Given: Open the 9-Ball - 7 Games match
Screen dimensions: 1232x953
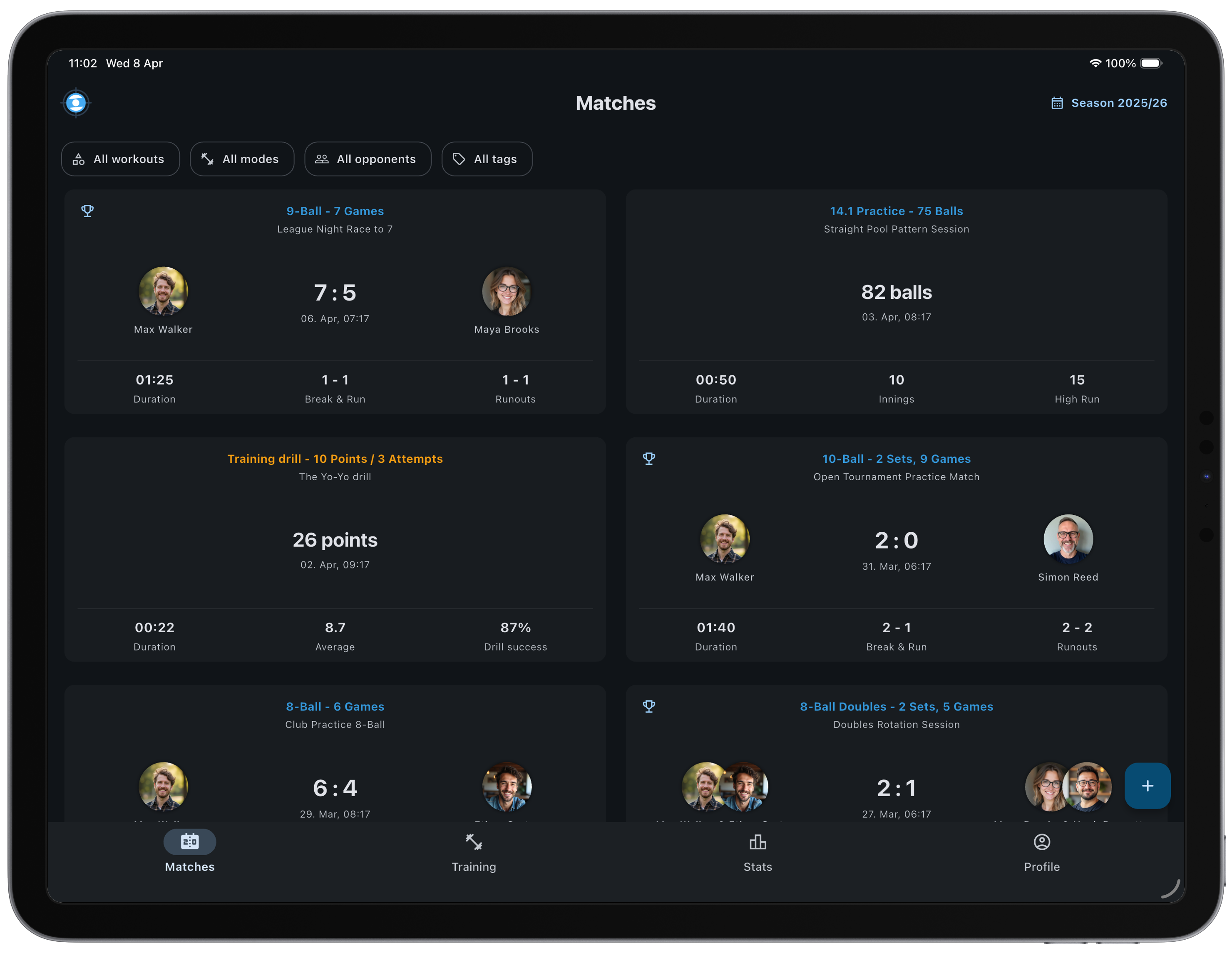Looking at the screenshot, I should [335, 211].
